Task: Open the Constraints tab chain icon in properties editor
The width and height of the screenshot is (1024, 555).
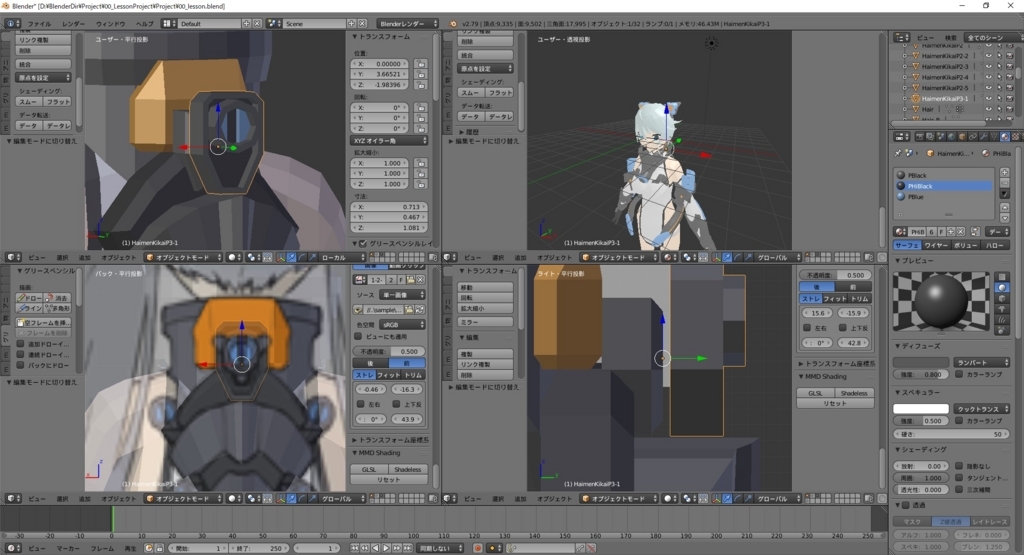Action: (x=973, y=136)
